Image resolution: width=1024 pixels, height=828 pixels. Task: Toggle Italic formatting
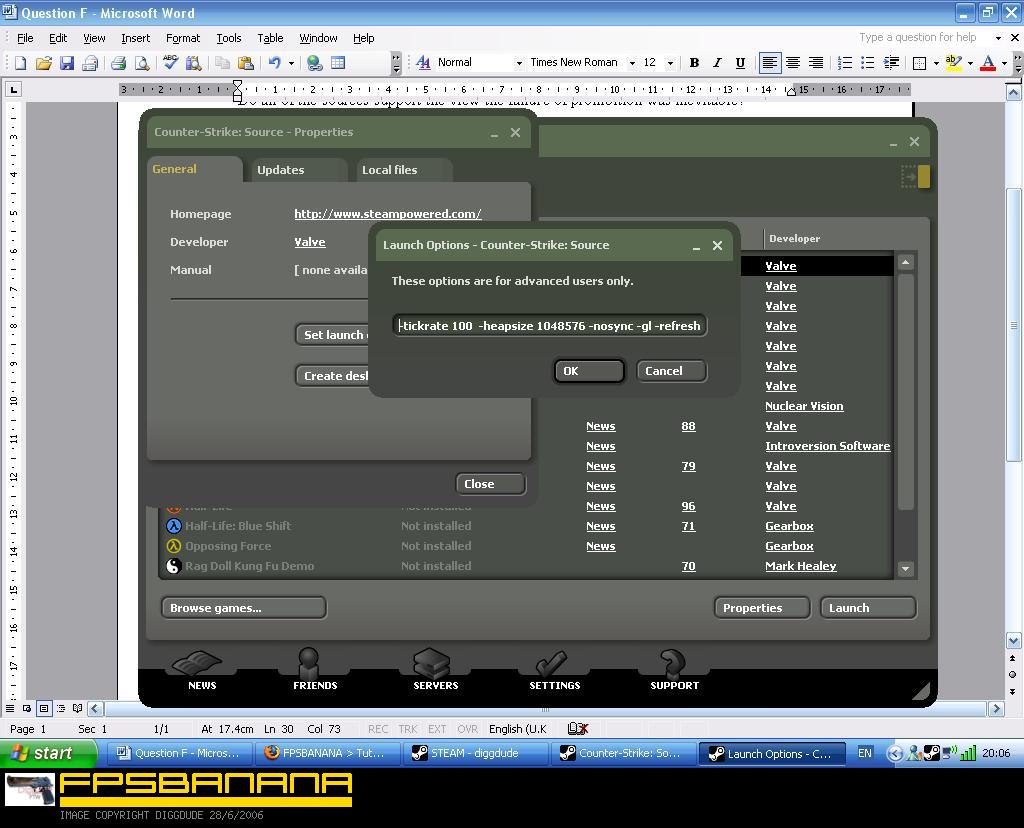(717, 63)
